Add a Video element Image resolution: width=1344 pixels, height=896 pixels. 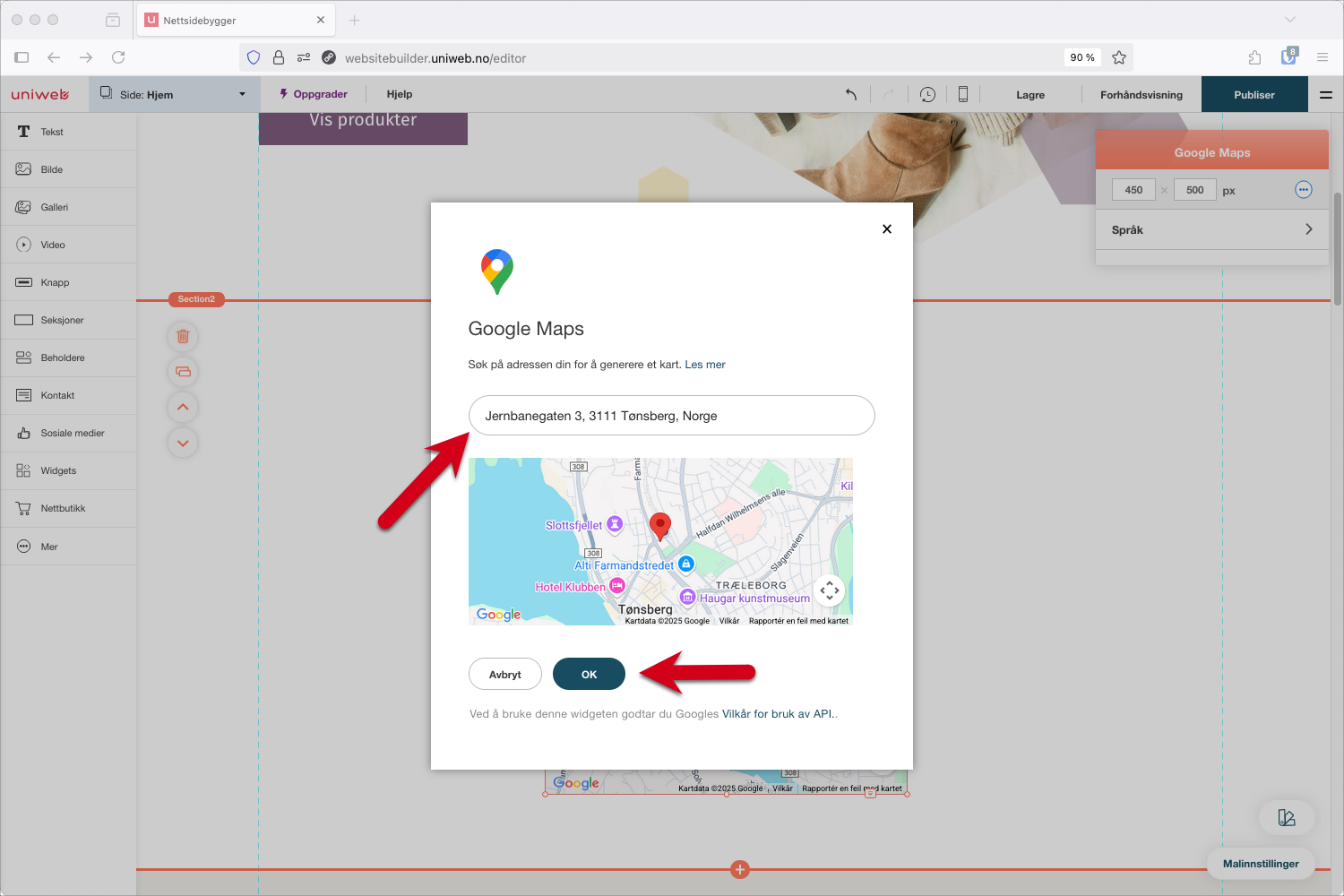point(68,245)
